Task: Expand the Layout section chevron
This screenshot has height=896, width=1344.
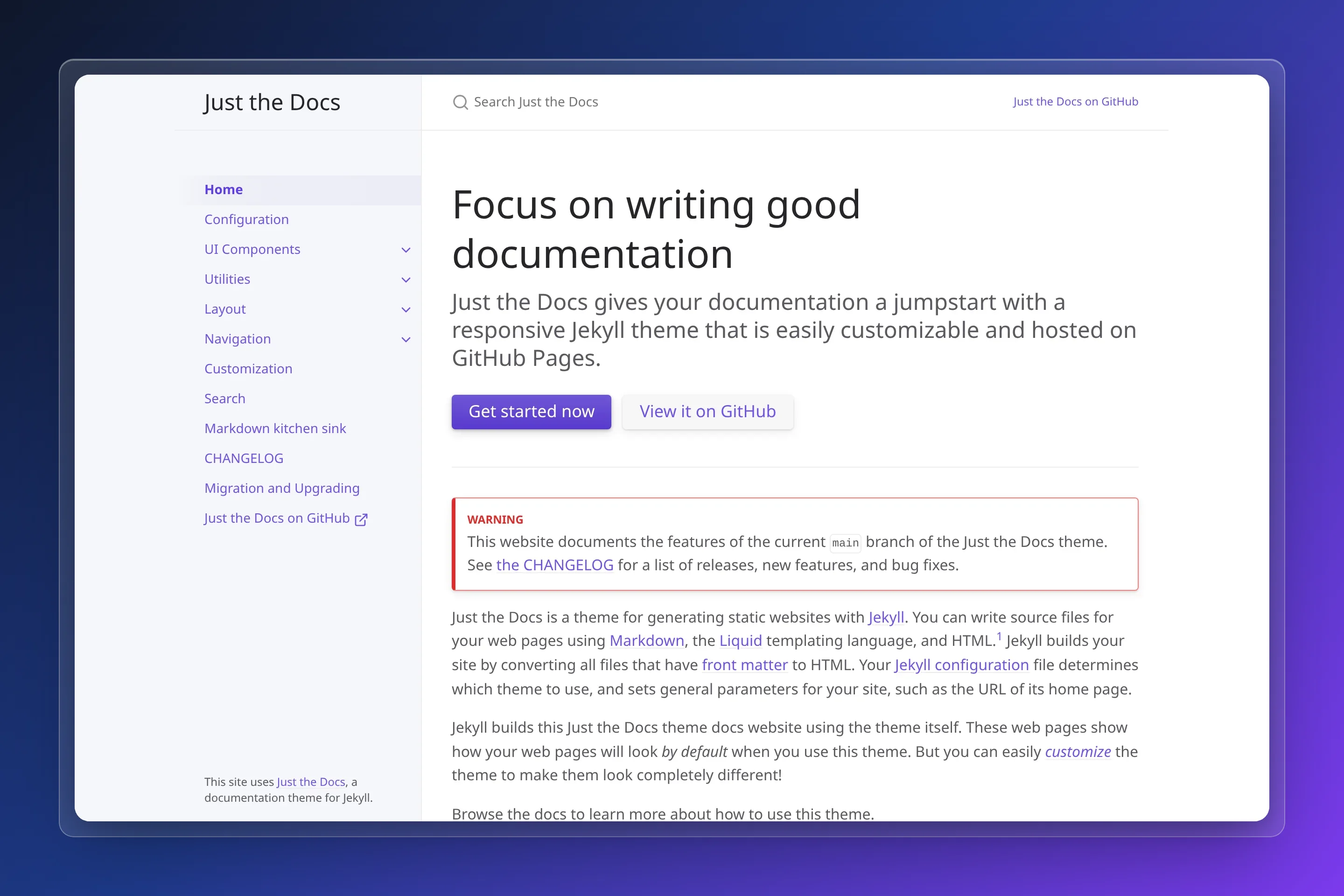Action: (x=406, y=309)
